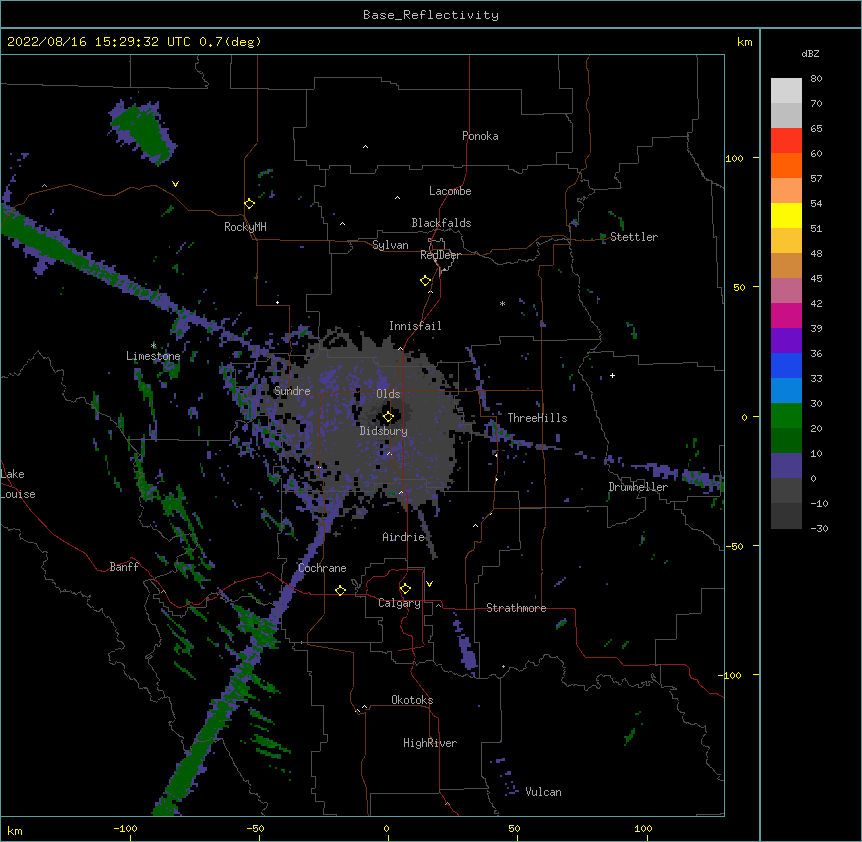This screenshot has height=842, width=862.
Task: Click the Banff label
Action: 124,567
